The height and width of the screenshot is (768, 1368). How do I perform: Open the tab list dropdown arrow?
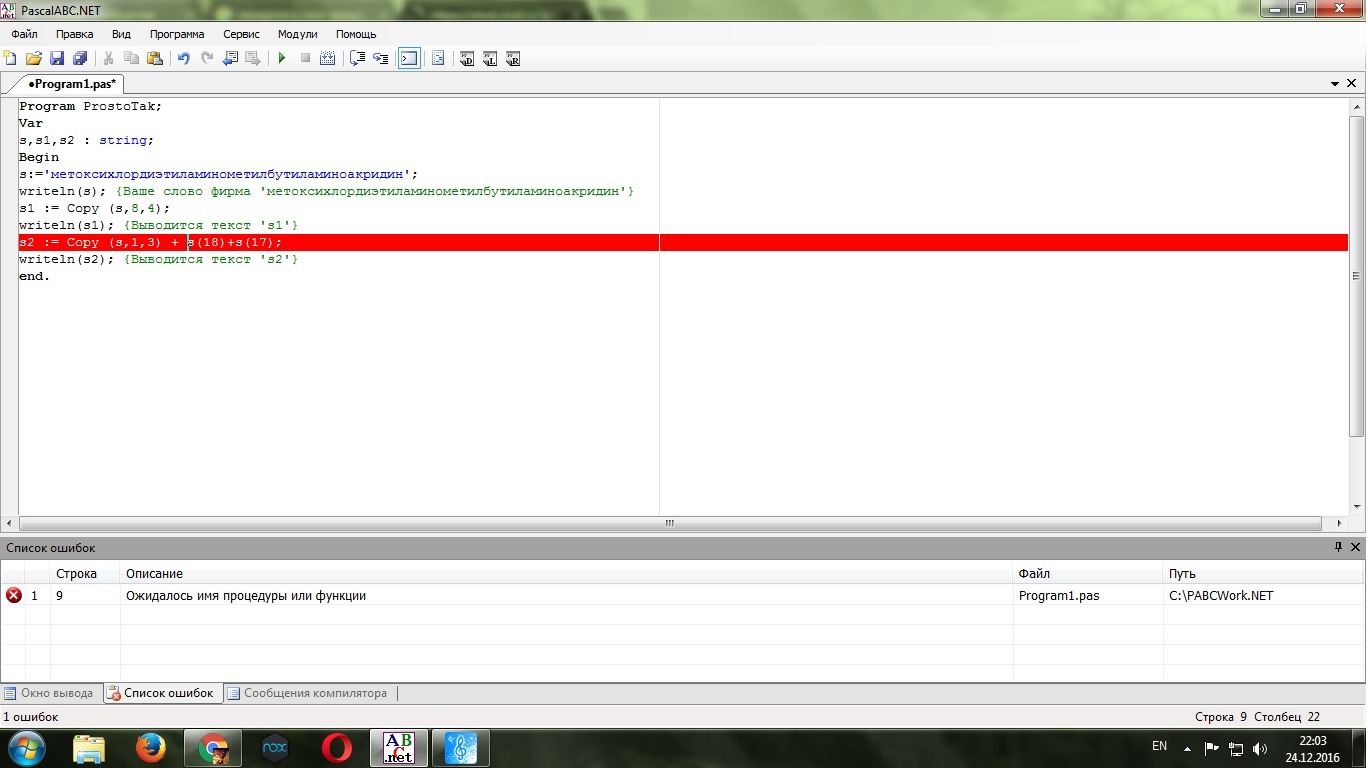pos(1335,84)
